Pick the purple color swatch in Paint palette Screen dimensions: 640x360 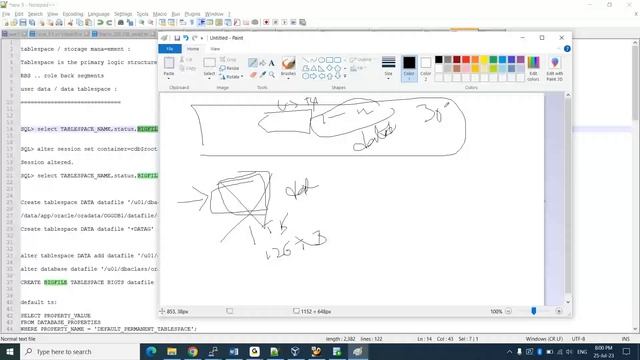click(520, 60)
